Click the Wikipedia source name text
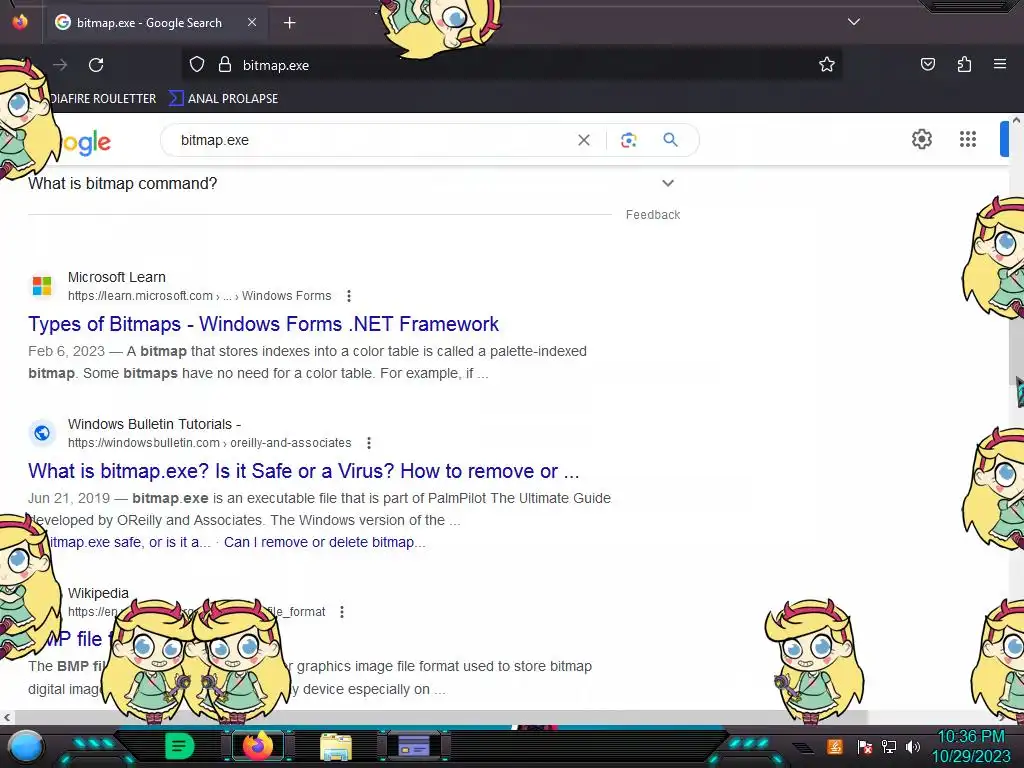 [x=98, y=593]
